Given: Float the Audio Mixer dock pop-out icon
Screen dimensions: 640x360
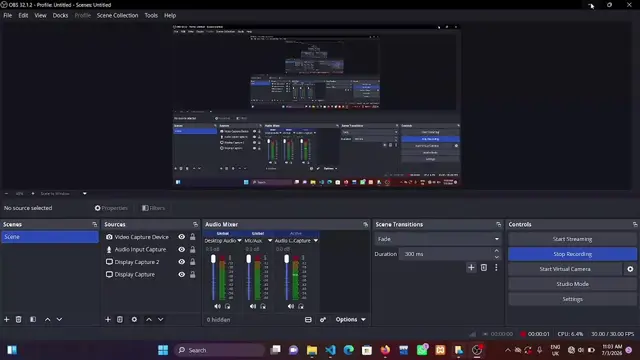Looking at the screenshot, I should coord(365,224).
